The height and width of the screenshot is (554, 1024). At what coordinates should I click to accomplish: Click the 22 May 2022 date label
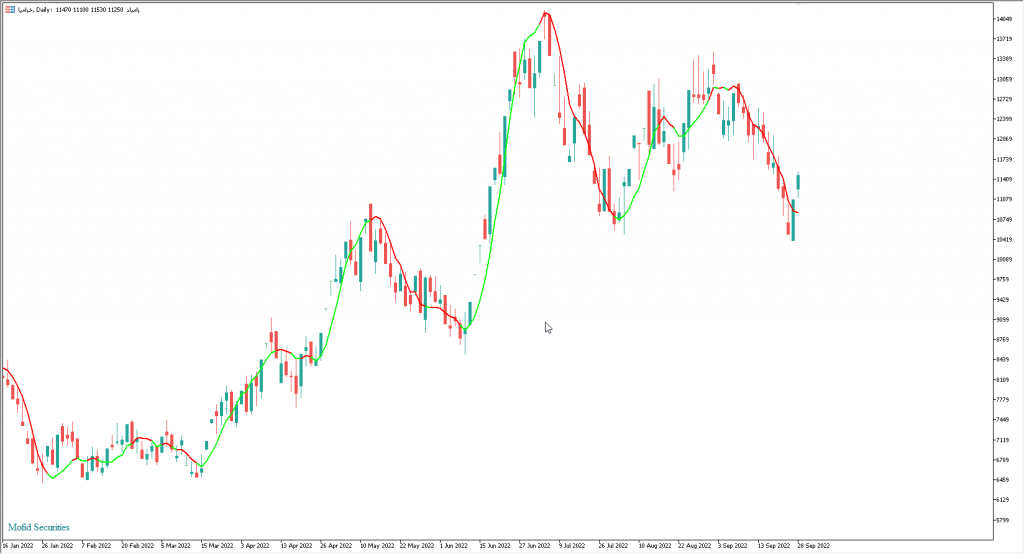pyautogui.click(x=417, y=546)
